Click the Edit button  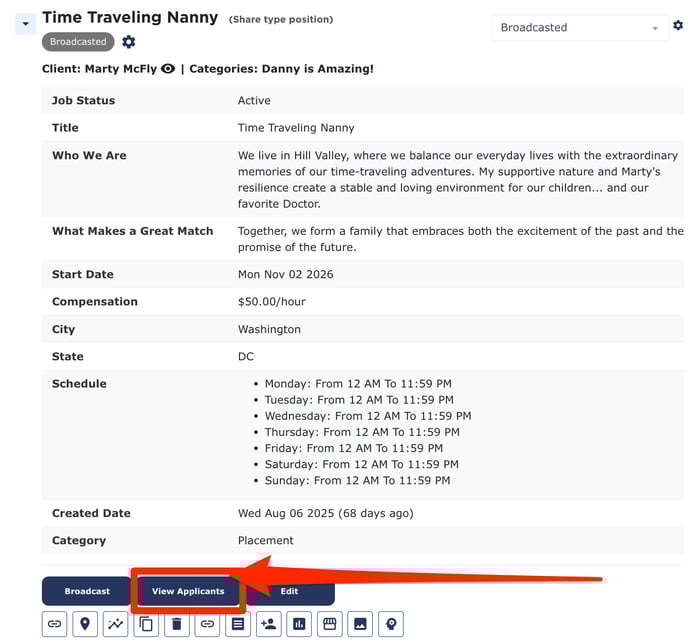pos(289,591)
